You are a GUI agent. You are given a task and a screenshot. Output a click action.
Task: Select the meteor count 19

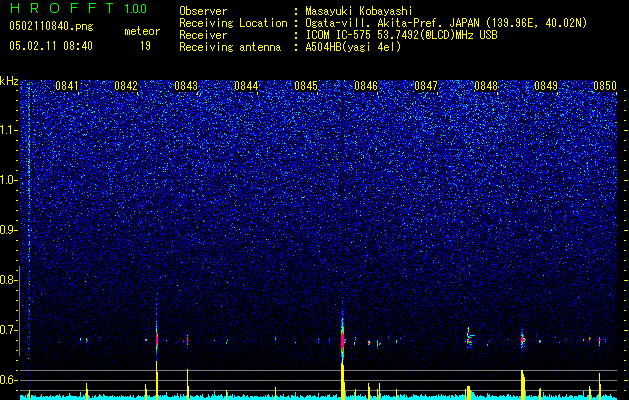[x=145, y=46]
